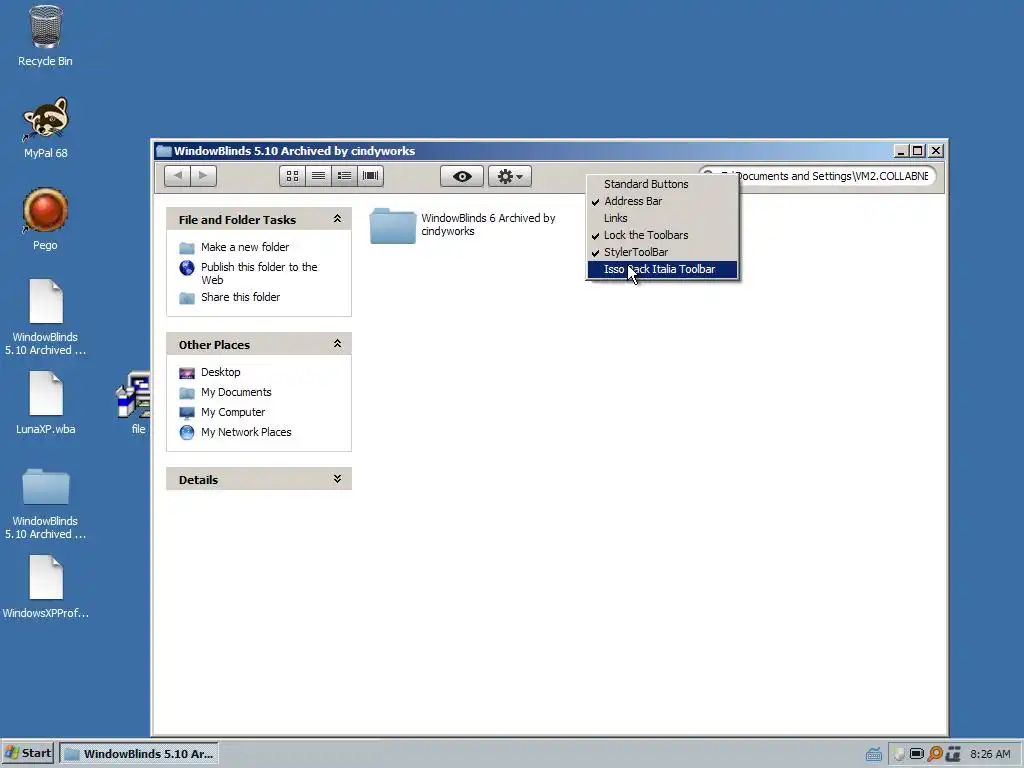Image resolution: width=1024 pixels, height=768 pixels.
Task: Click orange magnifier tray icon
Action: point(935,754)
